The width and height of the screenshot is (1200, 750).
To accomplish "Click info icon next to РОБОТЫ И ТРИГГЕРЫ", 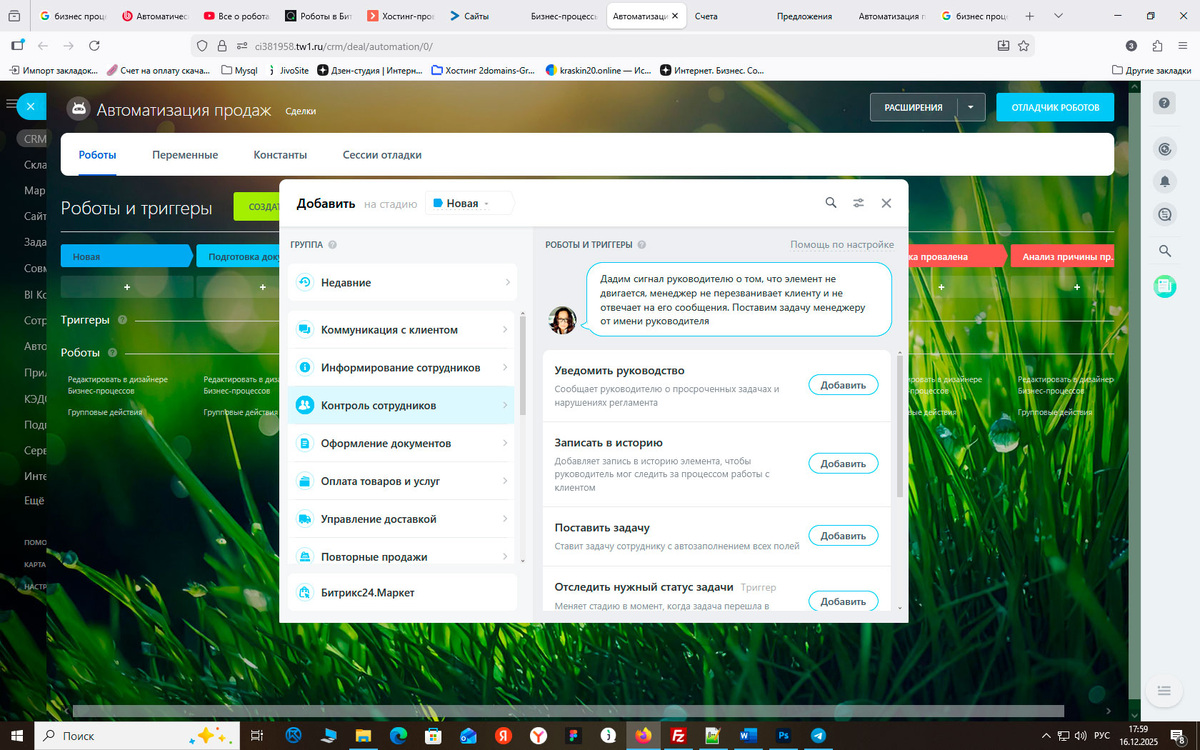I will 642,244.
